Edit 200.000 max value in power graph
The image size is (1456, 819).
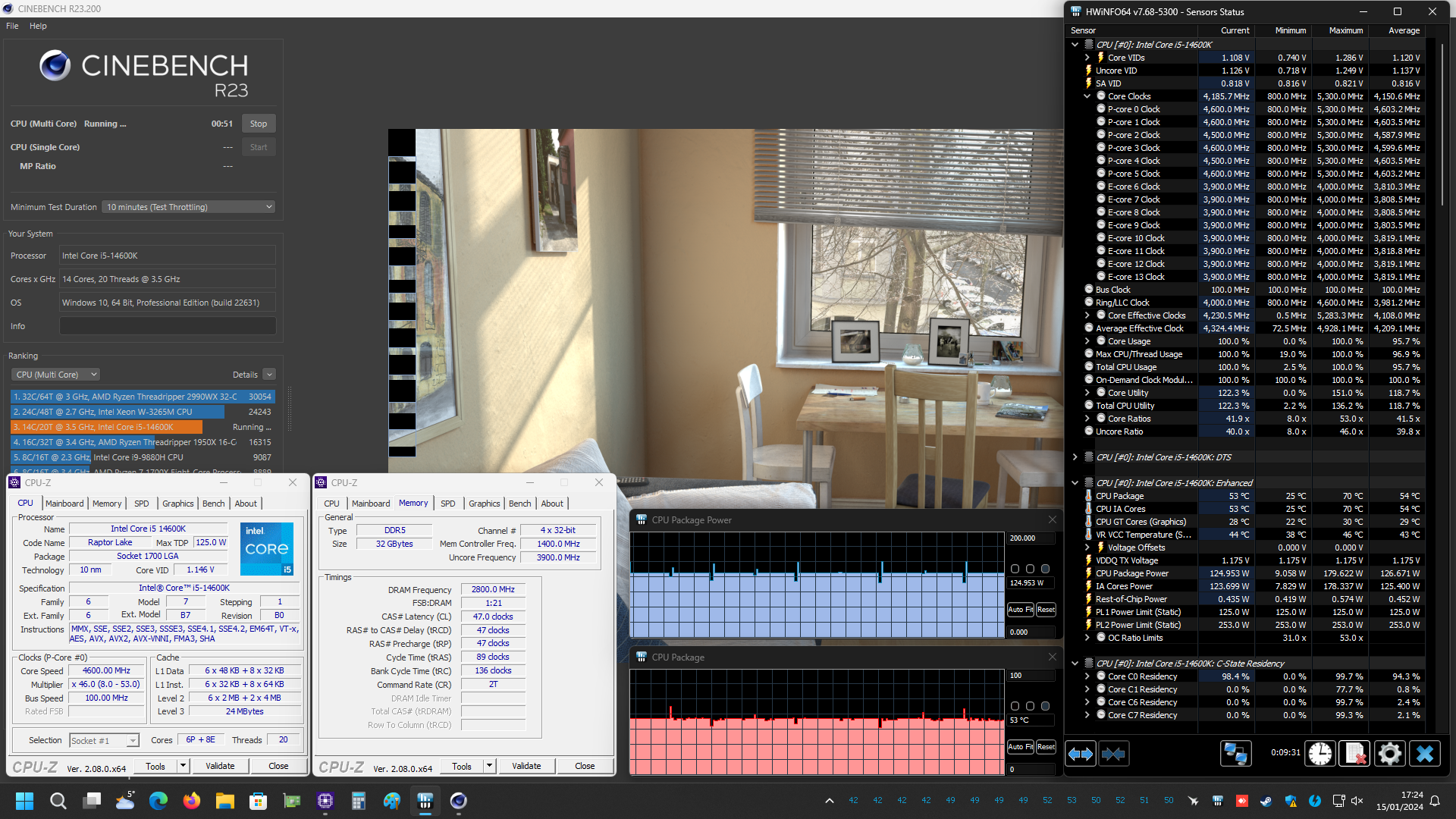point(1031,538)
